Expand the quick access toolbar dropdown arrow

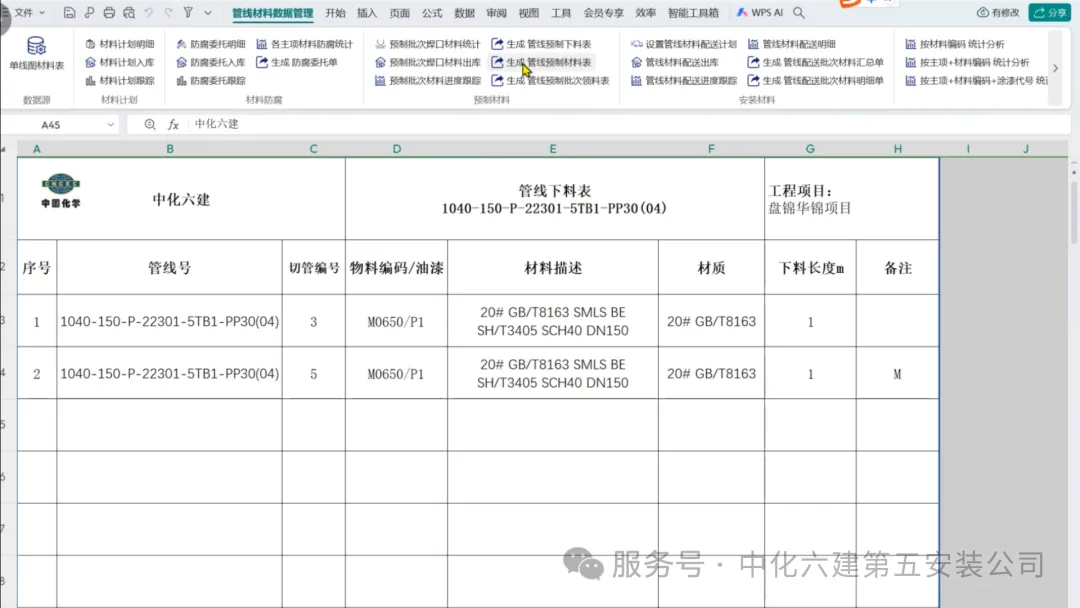coord(207,12)
